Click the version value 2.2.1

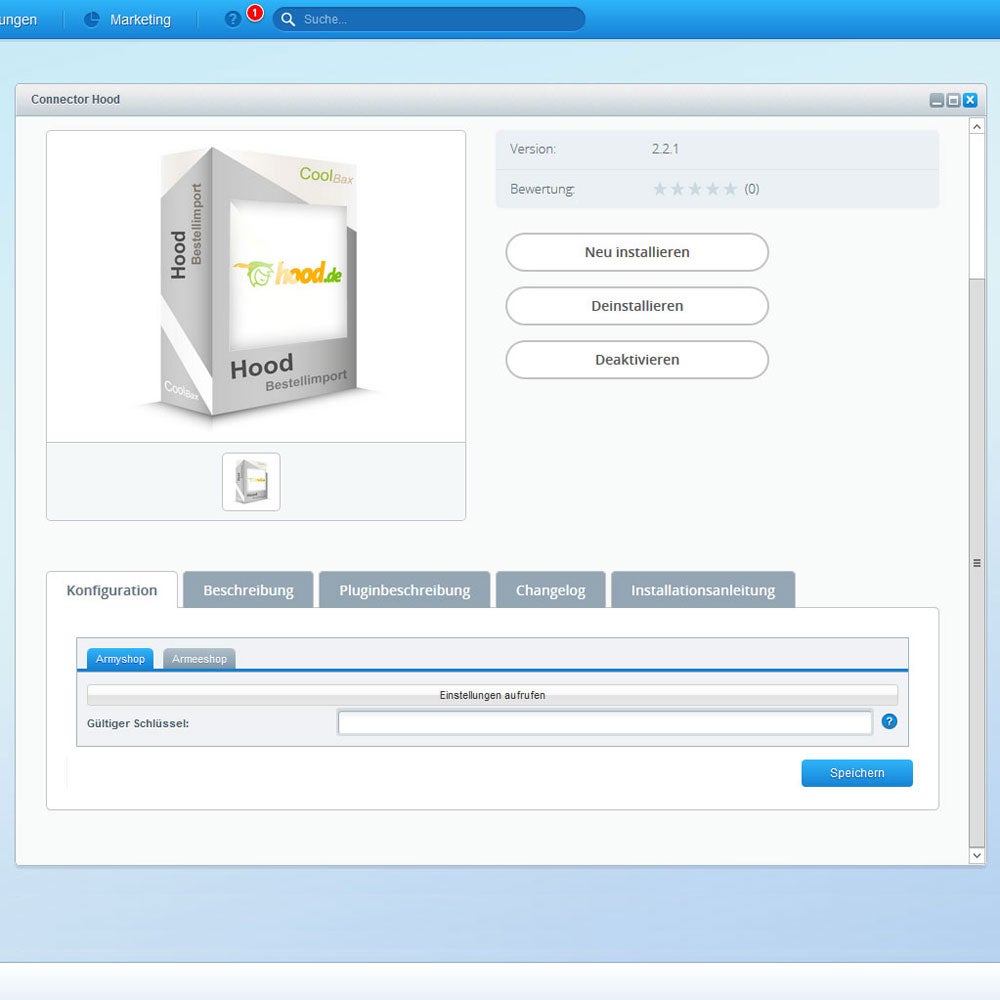(665, 149)
